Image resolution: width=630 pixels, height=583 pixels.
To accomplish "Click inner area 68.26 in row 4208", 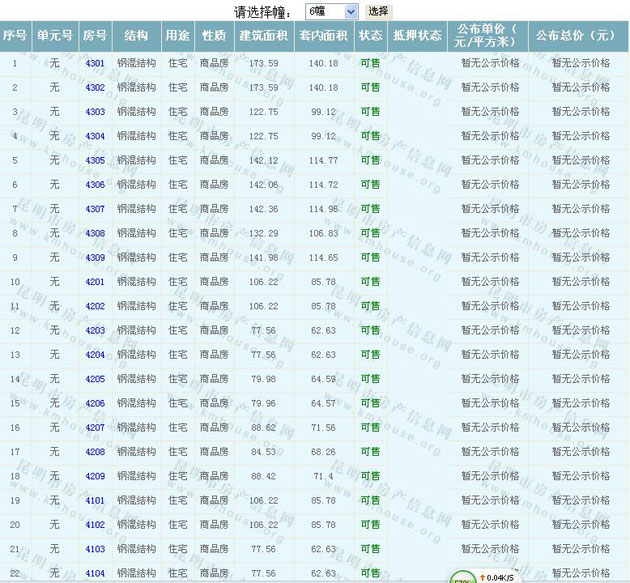I will (x=323, y=452).
